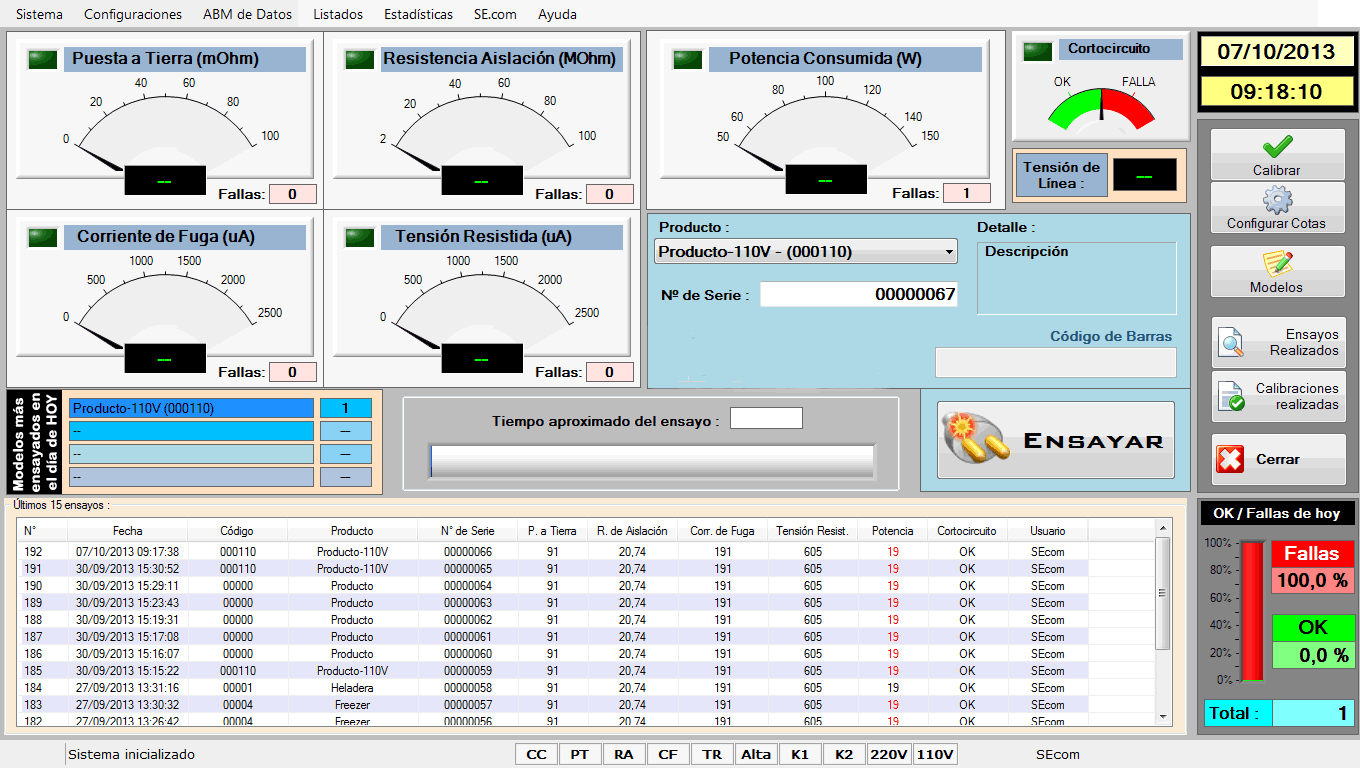Screen dimensions: 1360x768
Task: Toggle the K1 relay indicator
Action: click(x=800, y=754)
